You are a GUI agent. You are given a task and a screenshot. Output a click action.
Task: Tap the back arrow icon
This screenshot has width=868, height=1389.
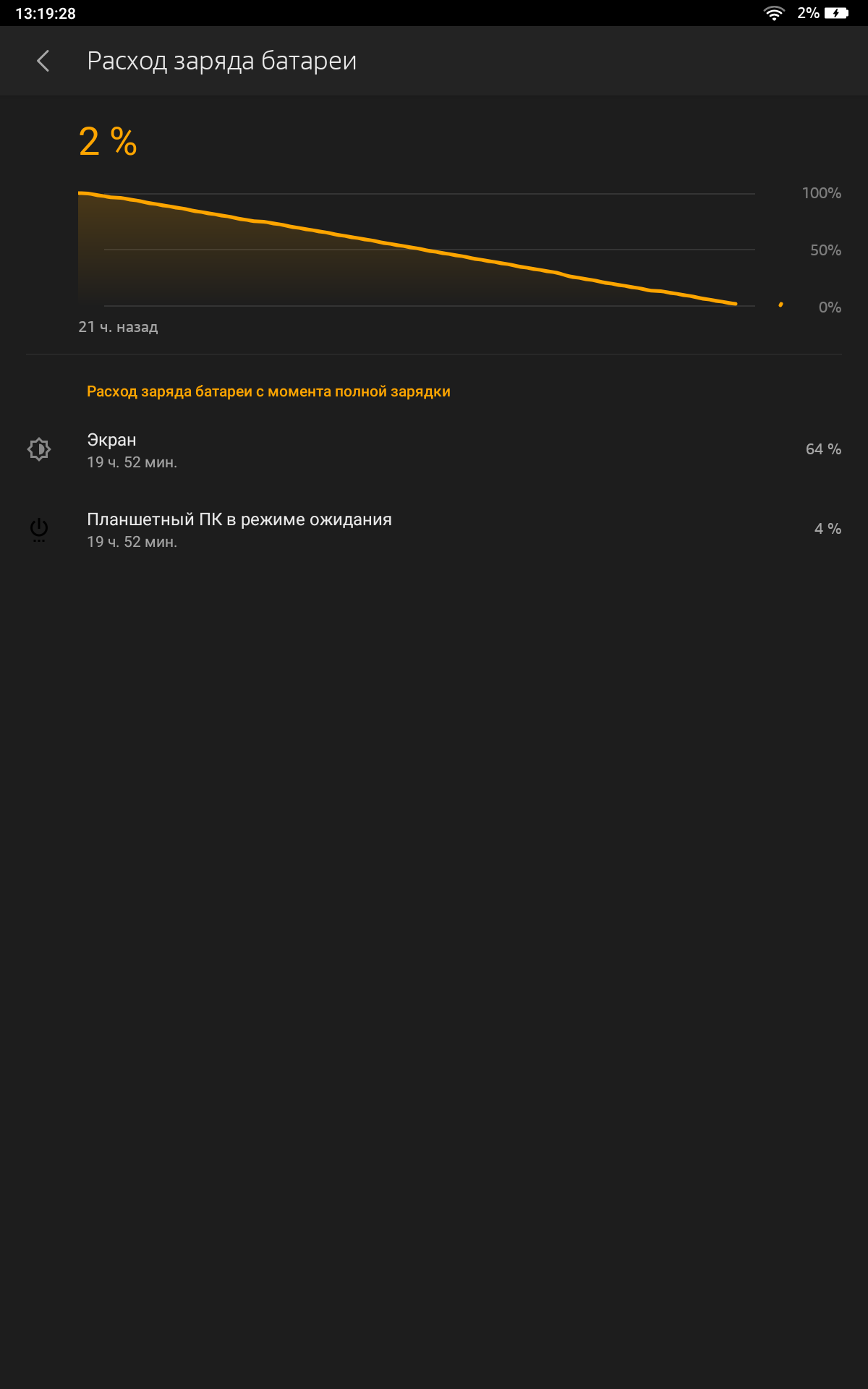tap(43, 61)
